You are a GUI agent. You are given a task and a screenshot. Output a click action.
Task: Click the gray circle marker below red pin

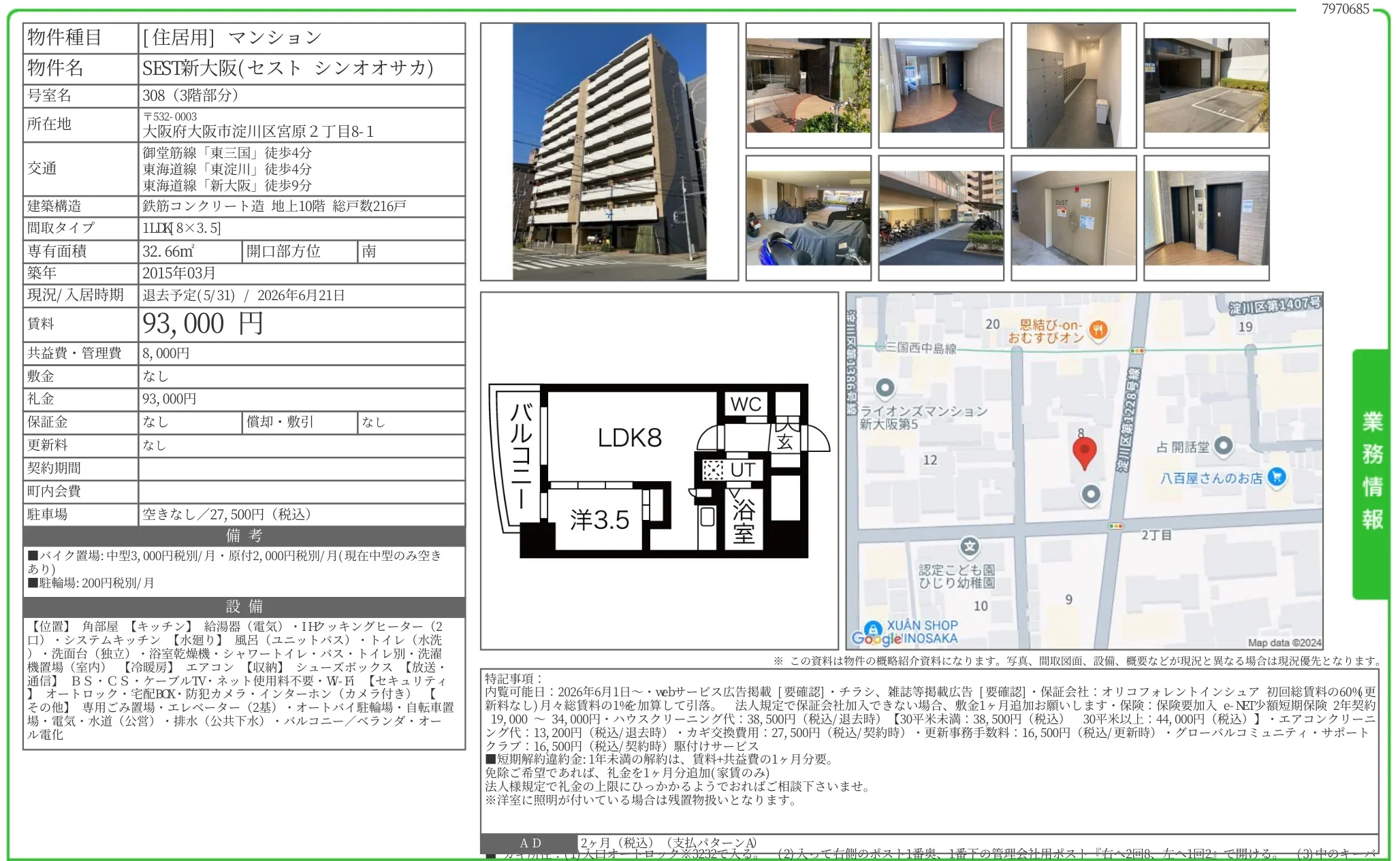(1091, 494)
